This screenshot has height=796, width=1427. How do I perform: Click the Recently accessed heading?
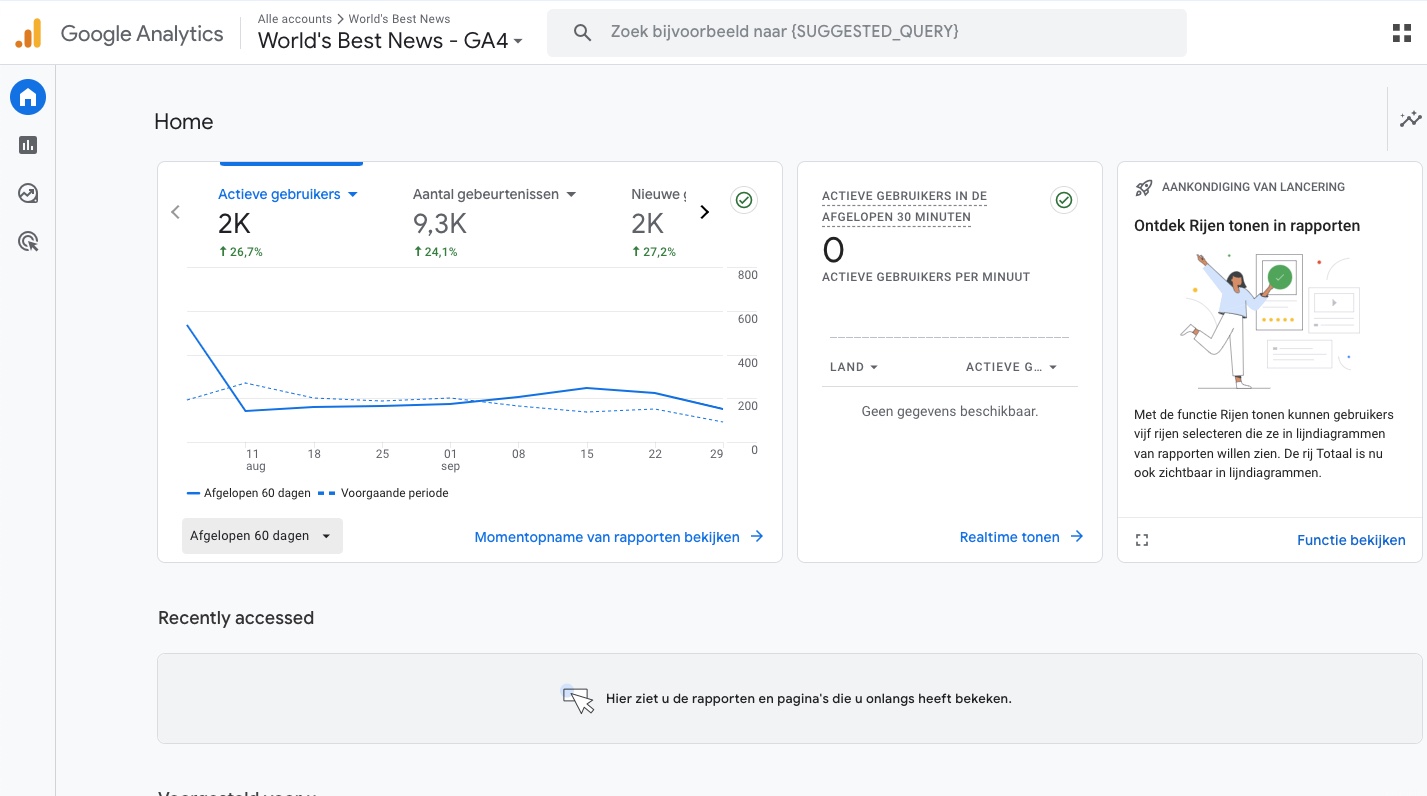236,618
